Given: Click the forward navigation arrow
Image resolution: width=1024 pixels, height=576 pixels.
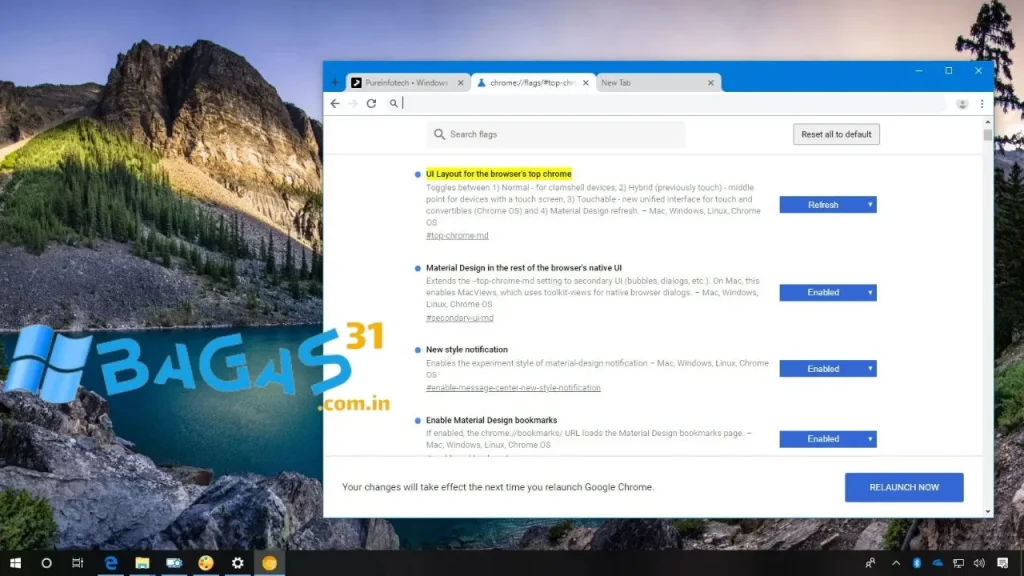Looking at the screenshot, I should click(353, 104).
